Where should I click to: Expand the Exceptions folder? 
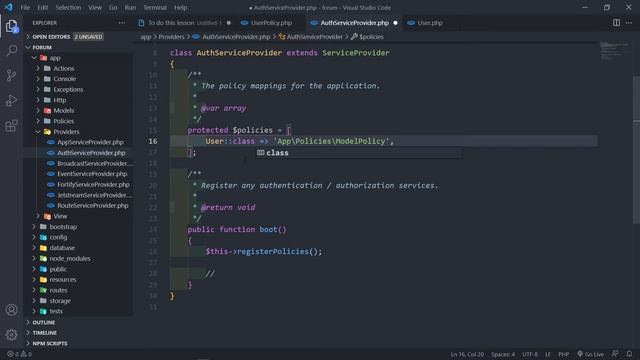pos(68,89)
